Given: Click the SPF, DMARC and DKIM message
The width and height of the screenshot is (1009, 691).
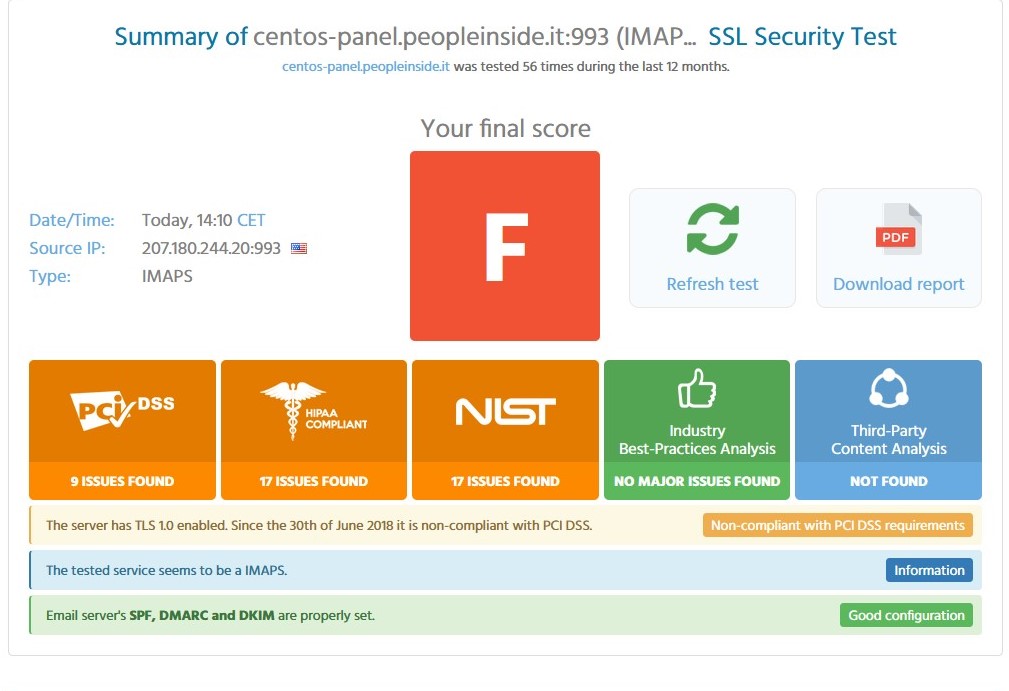Looking at the screenshot, I should pyautogui.click(x=210, y=615).
